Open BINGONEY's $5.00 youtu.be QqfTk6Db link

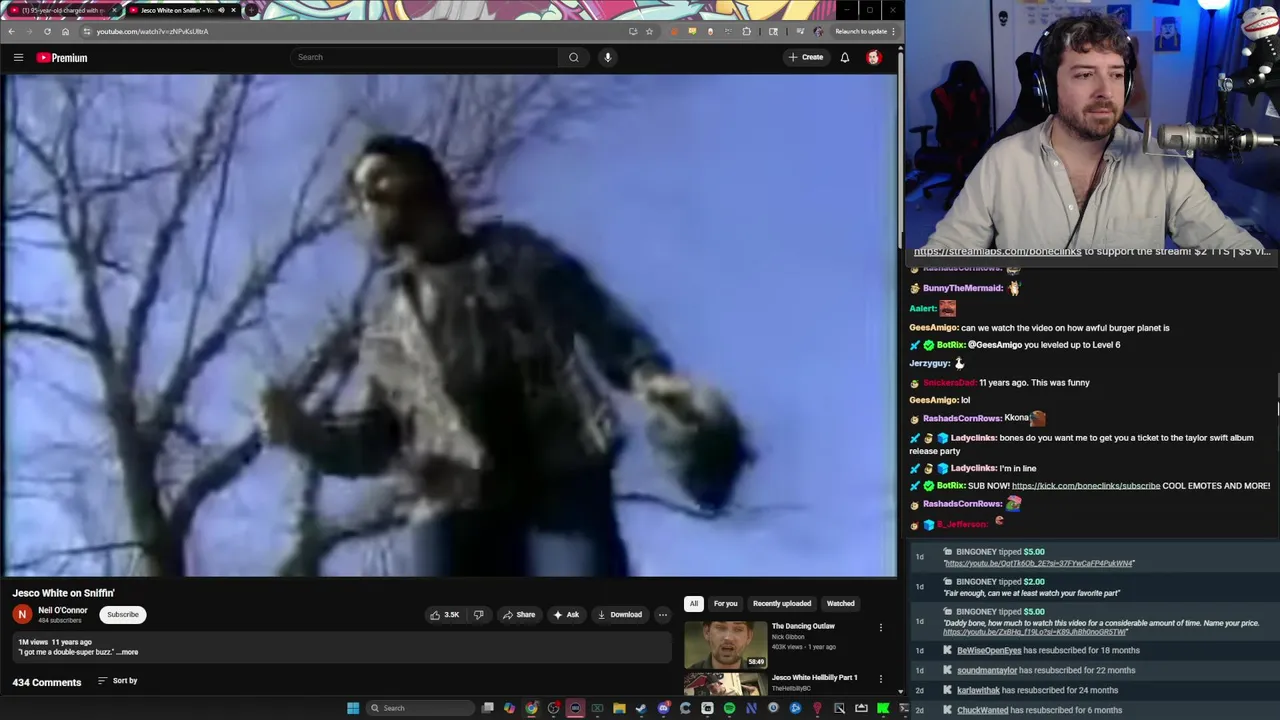[1039, 563]
